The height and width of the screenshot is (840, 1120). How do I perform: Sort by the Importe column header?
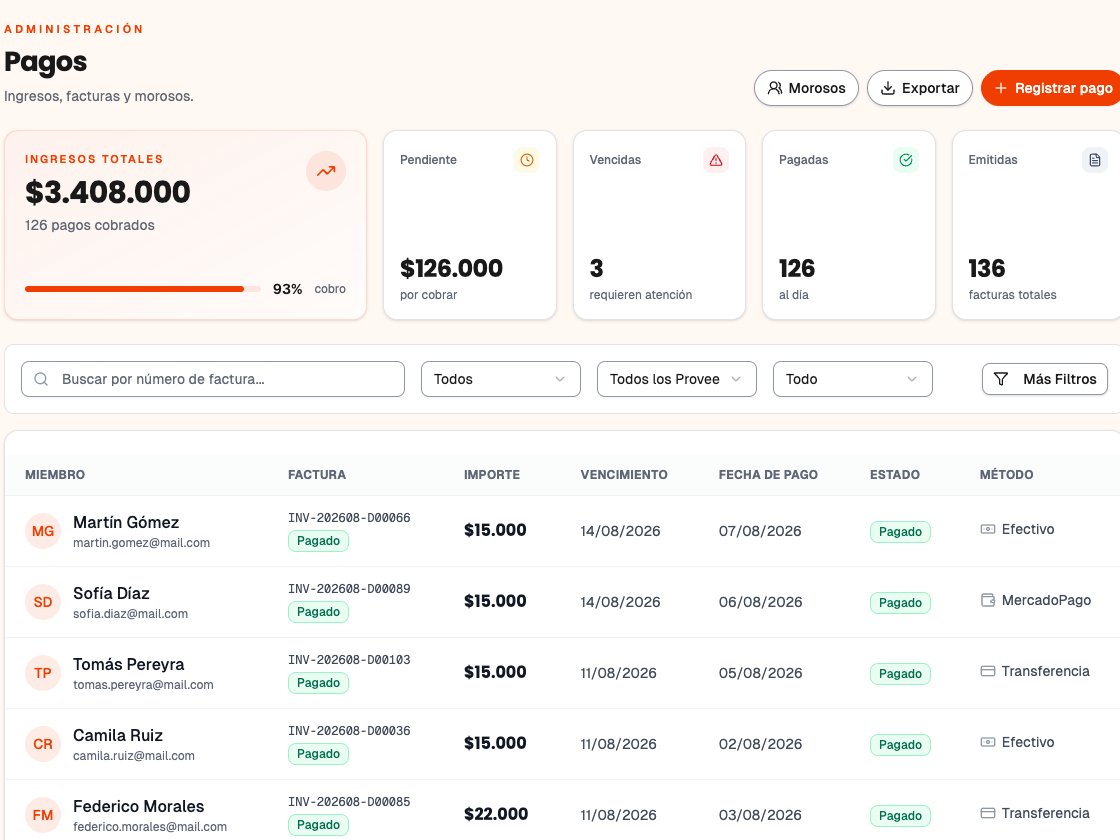coord(491,474)
